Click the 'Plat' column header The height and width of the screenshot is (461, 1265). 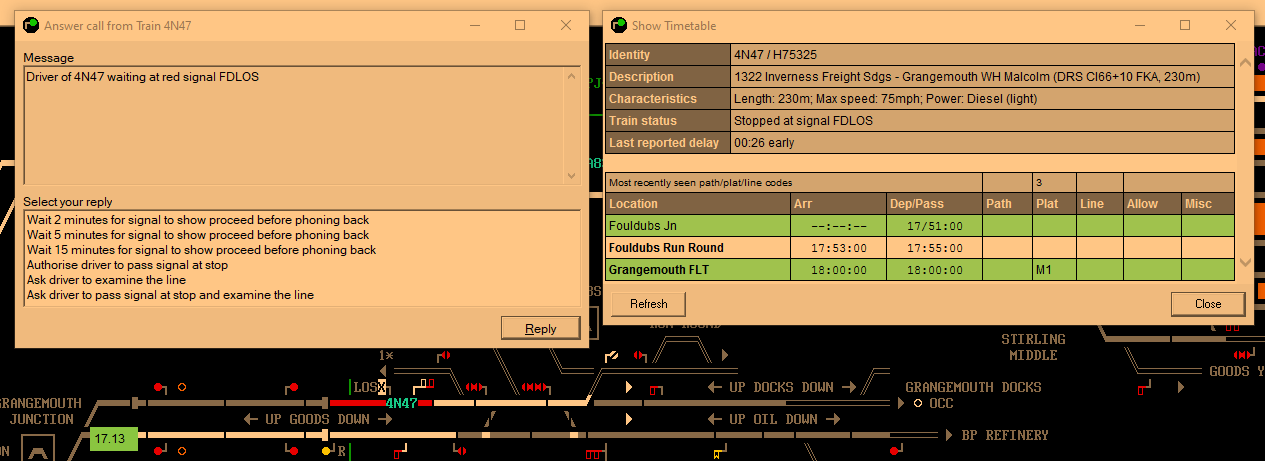(x=1054, y=204)
